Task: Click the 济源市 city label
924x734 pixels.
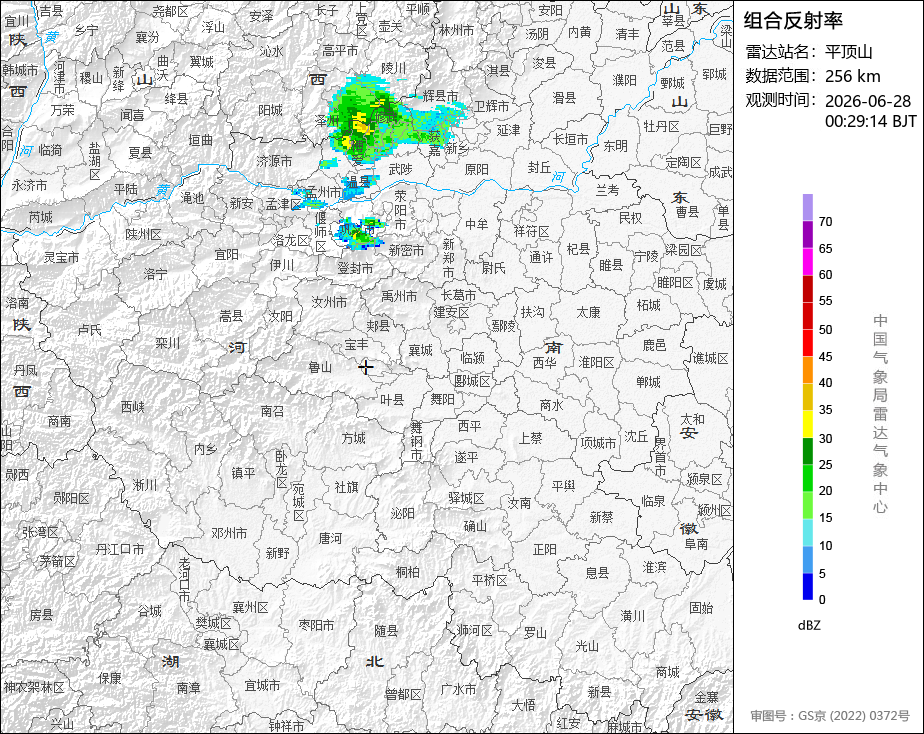Action: pos(275,160)
